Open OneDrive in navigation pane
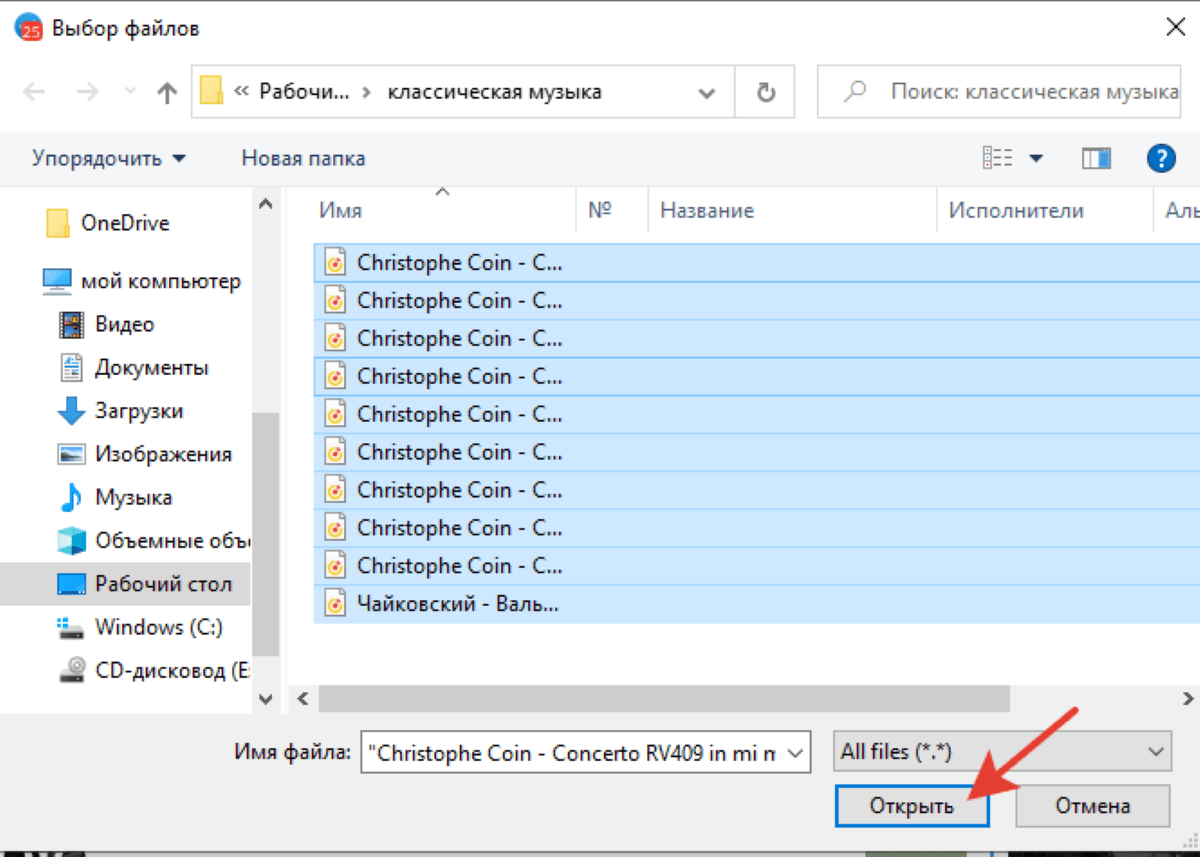1200x857 pixels. click(x=124, y=223)
